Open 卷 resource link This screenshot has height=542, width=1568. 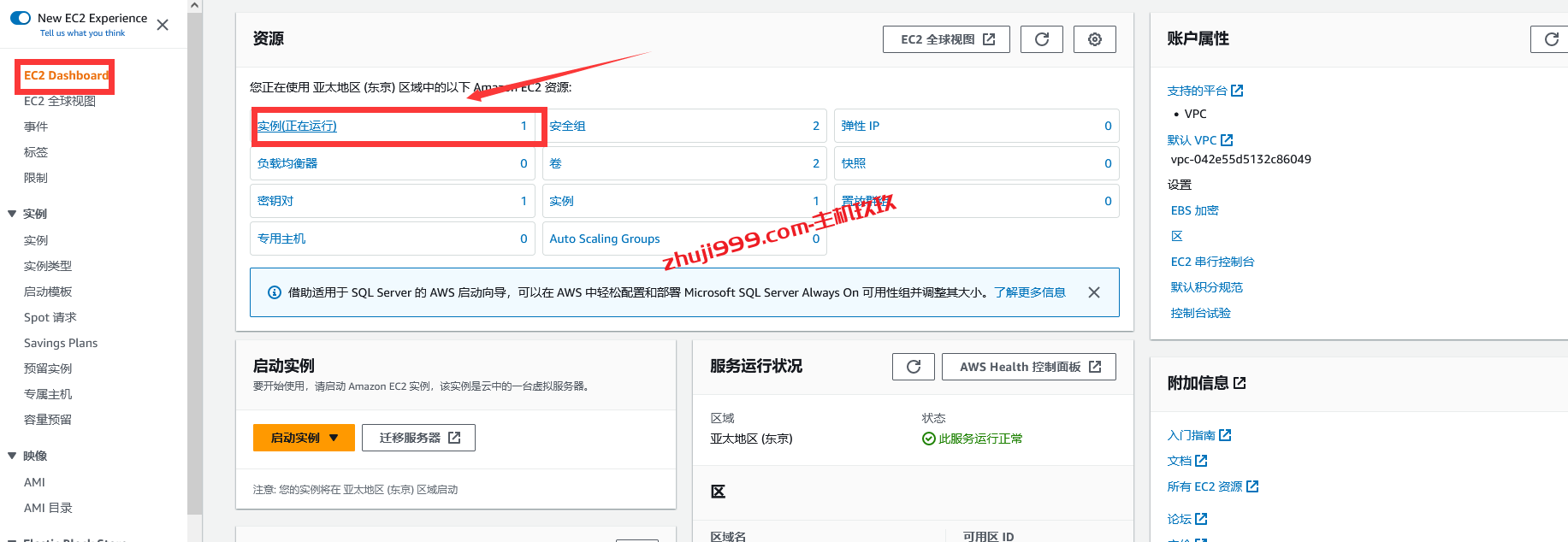pyautogui.click(x=555, y=163)
